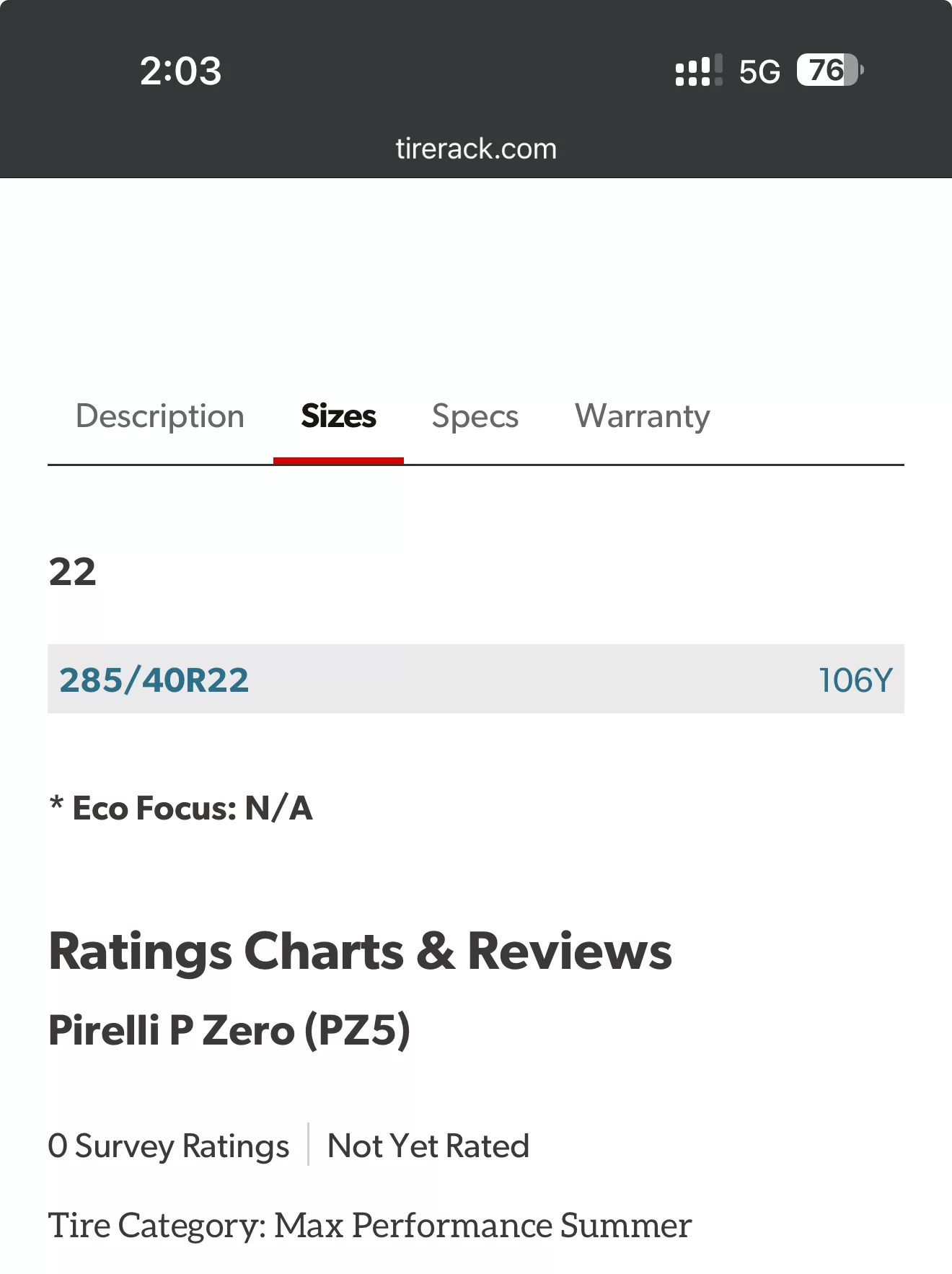Click the 0 Survey Ratings text

coord(169,1146)
